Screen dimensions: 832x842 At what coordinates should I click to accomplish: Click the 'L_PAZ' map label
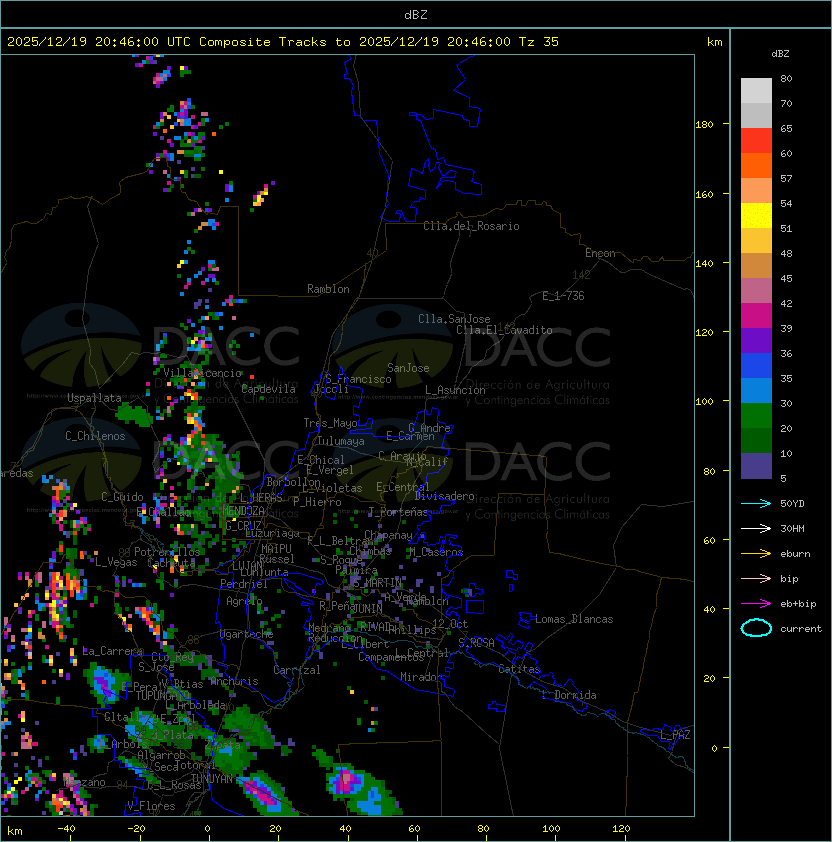pos(675,735)
